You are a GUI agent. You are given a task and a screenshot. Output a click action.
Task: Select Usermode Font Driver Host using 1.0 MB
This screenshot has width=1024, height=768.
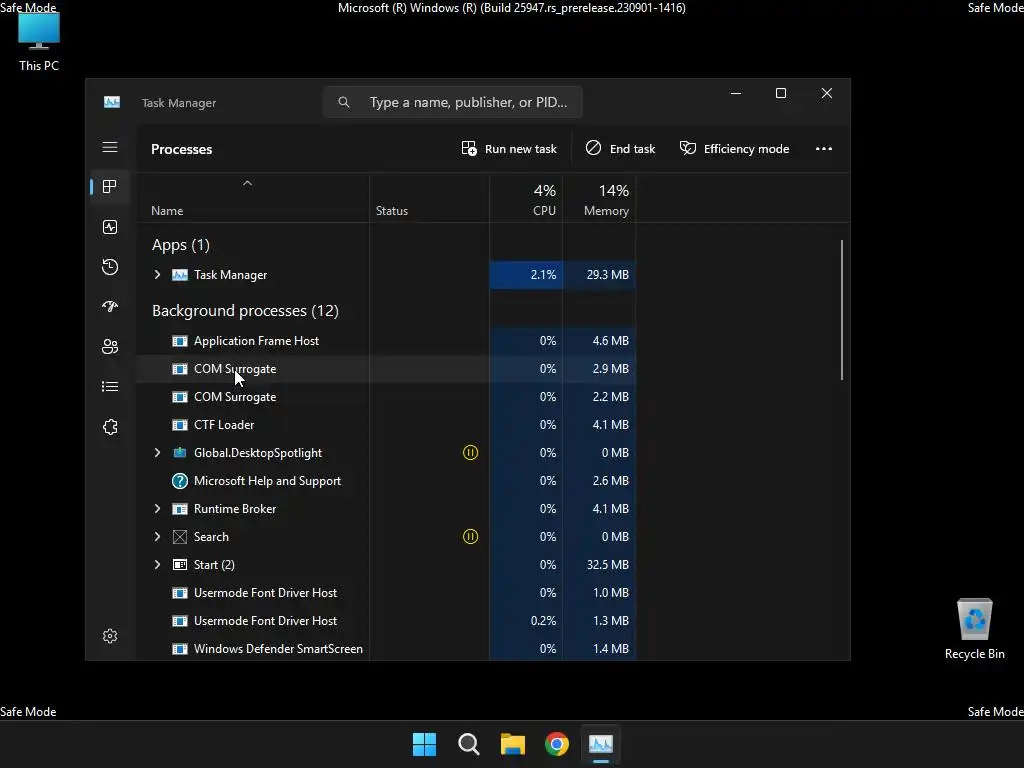tap(386, 593)
